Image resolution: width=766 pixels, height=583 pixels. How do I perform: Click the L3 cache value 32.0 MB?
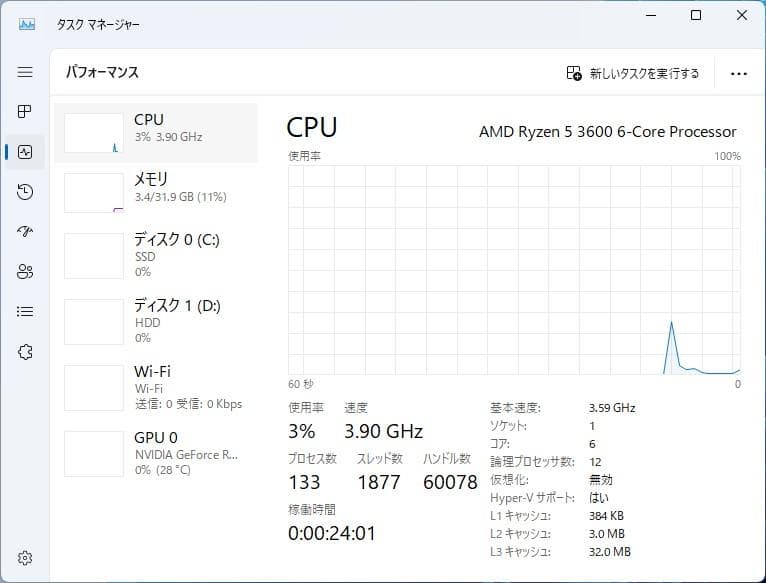click(610, 552)
